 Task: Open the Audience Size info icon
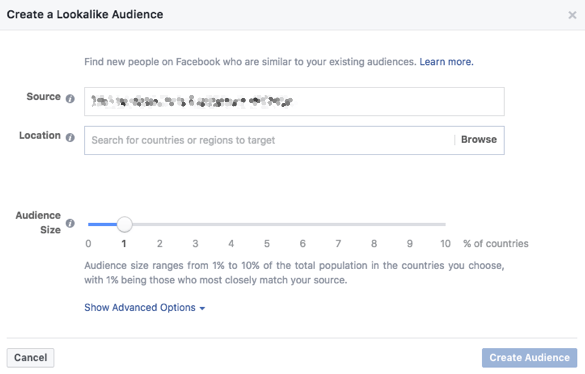pos(70,223)
